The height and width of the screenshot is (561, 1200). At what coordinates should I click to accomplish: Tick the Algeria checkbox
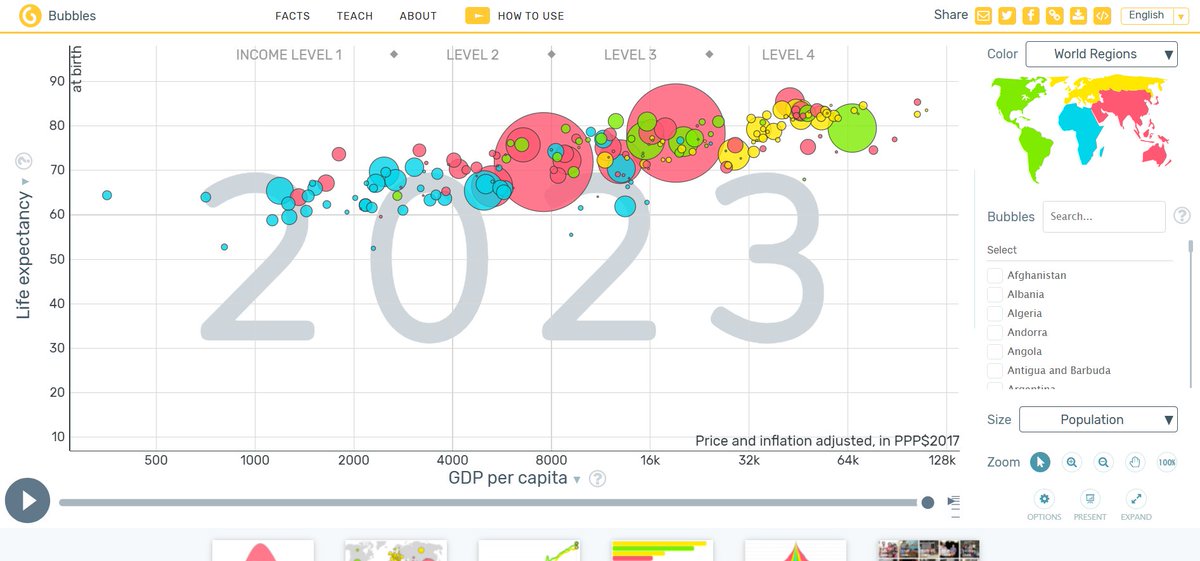(x=994, y=313)
